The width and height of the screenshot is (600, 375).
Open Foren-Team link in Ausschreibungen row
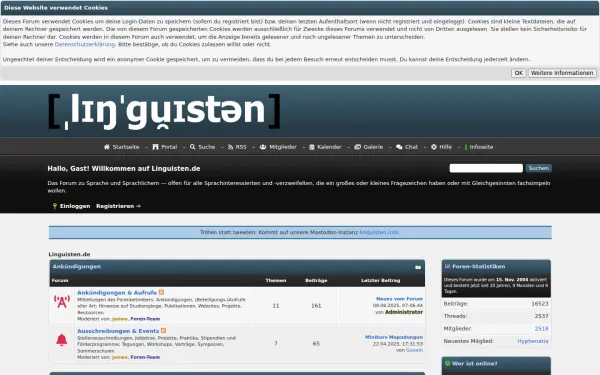coord(145,357)
